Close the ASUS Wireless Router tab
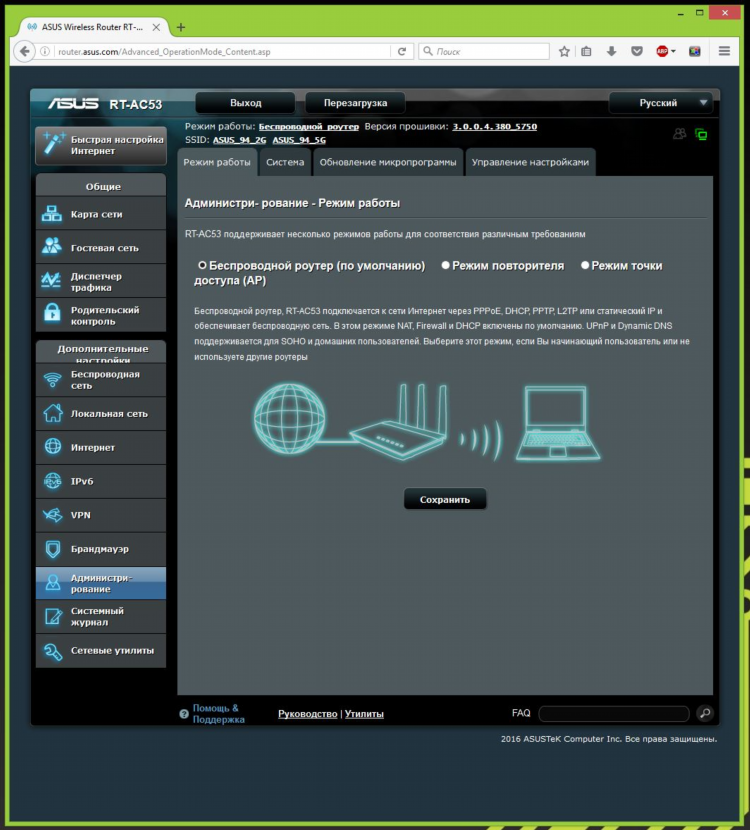 click(x=156, y=27)
